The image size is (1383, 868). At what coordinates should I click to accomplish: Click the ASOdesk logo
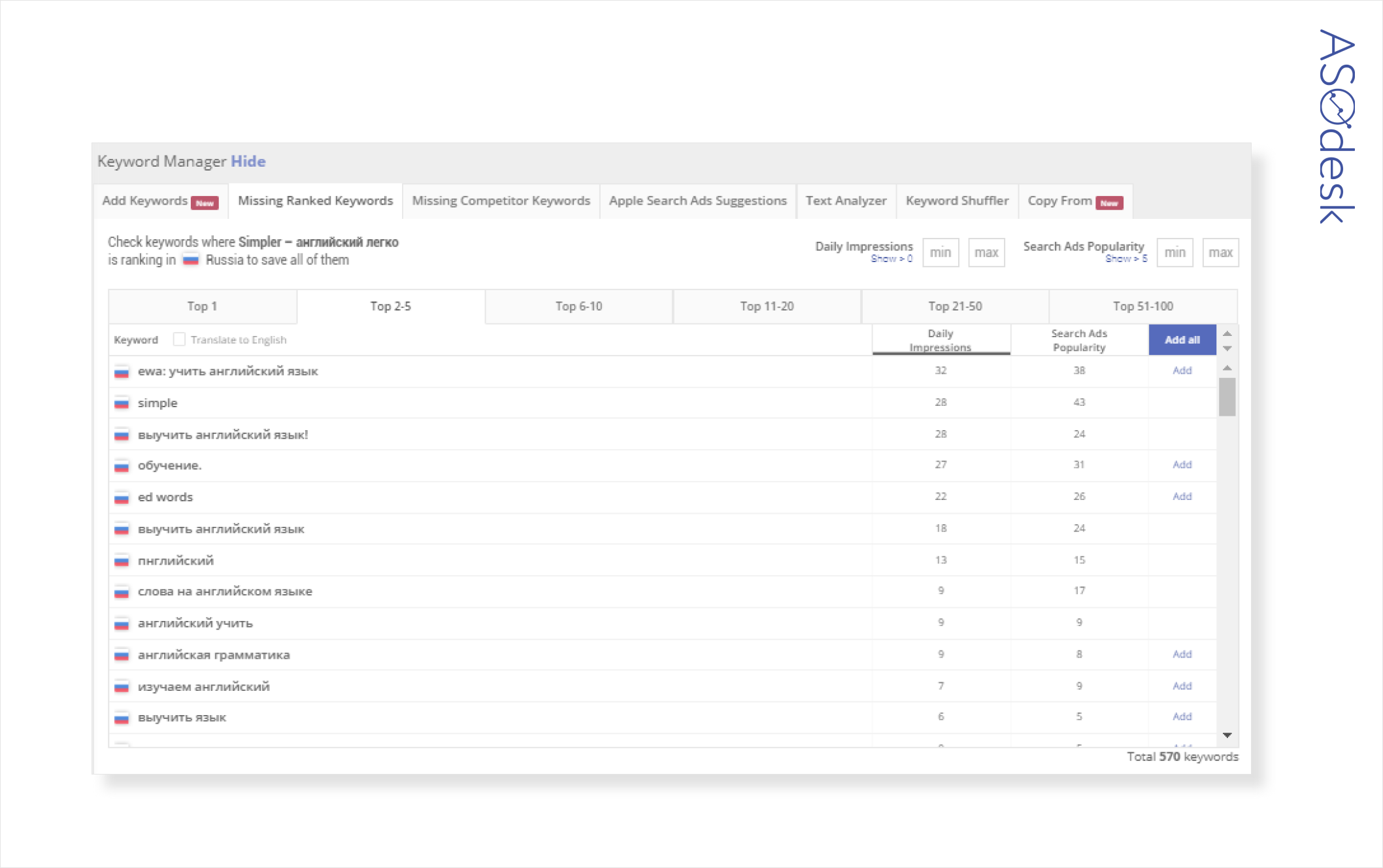click(1336, 126)
